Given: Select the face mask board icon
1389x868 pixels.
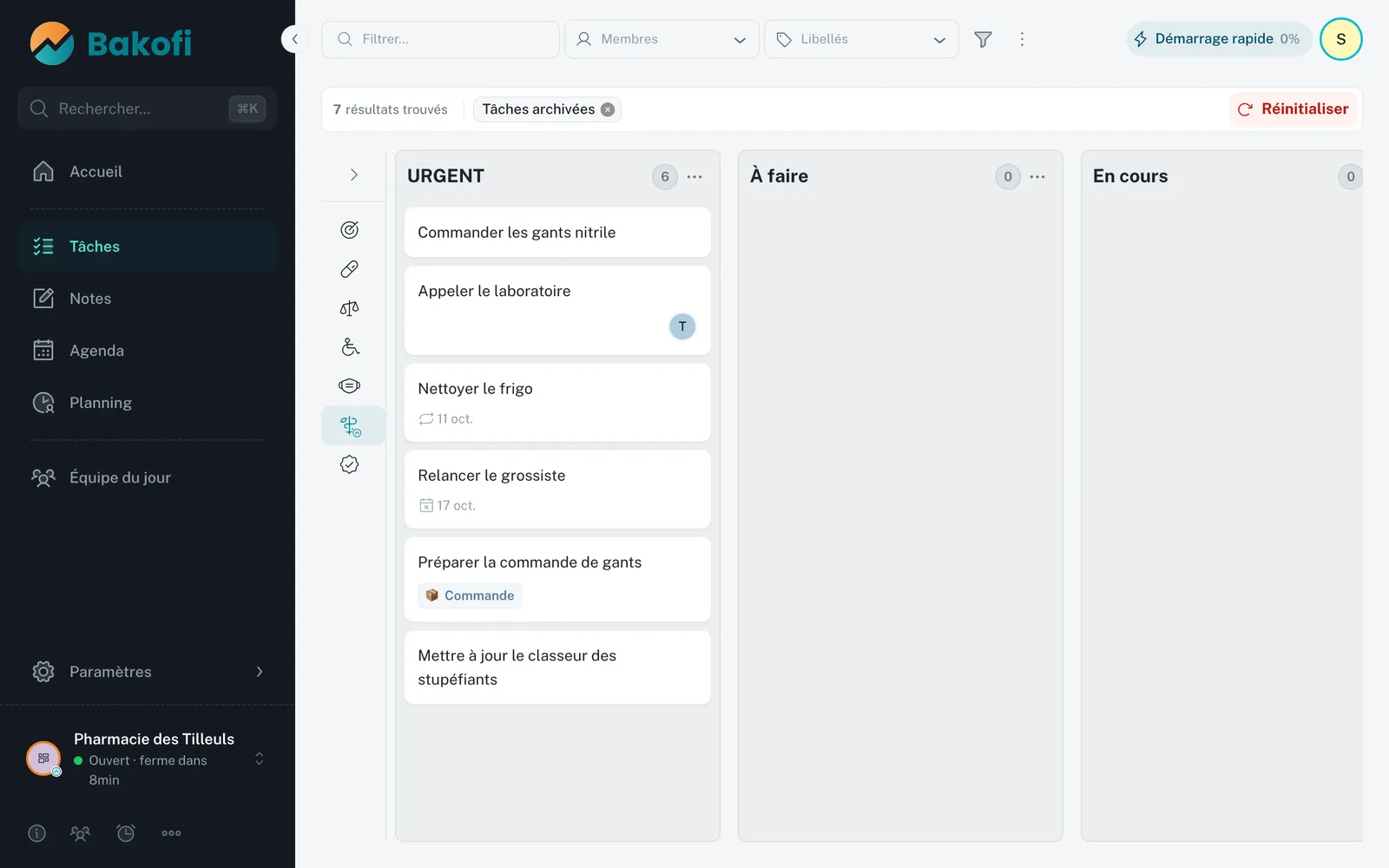Looking at the screenshot, I should [x=350, y=386].
